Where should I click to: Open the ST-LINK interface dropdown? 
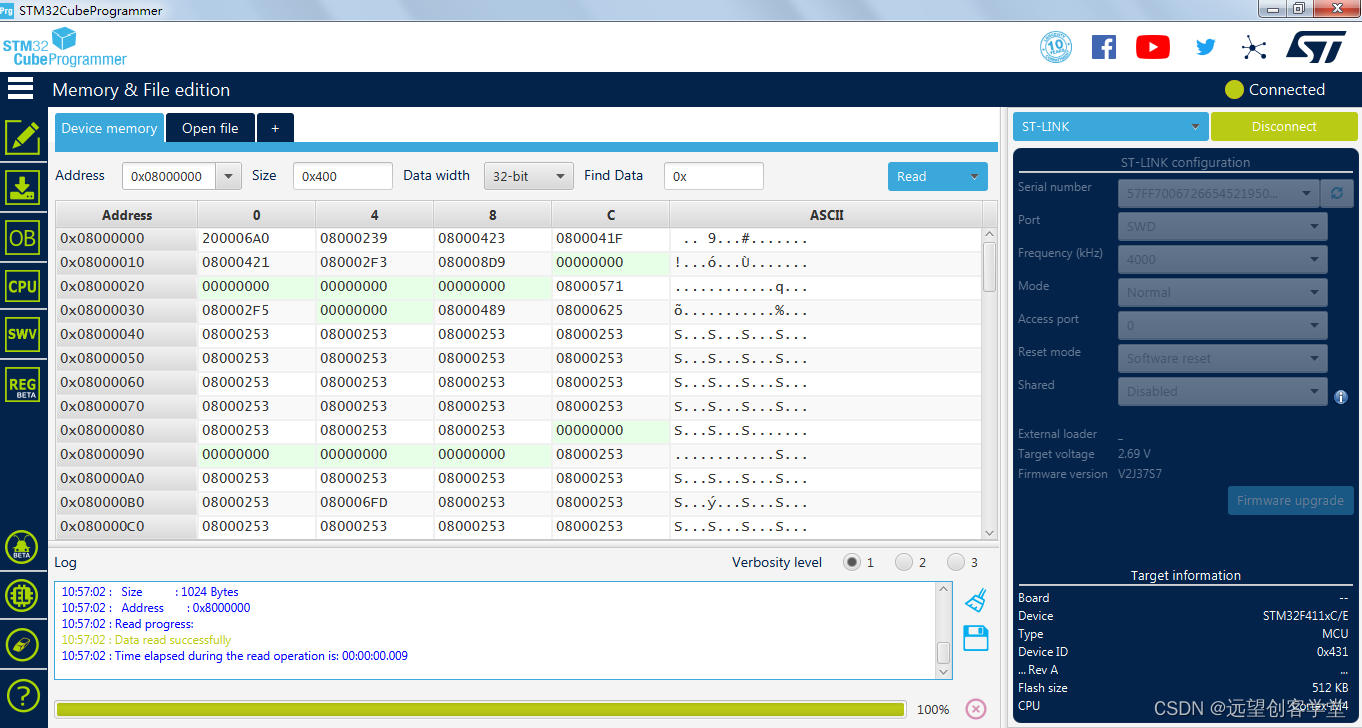pyautogui.click(x=1110, y=127)
